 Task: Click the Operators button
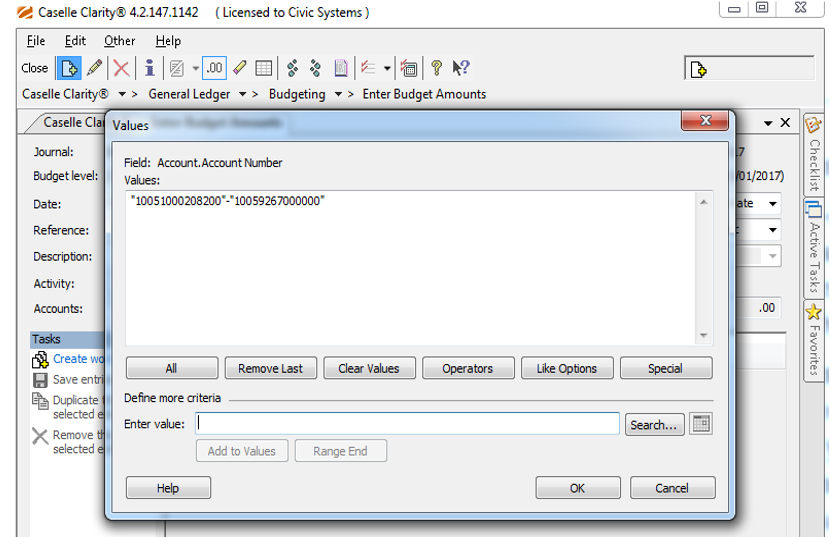(468, 368)
